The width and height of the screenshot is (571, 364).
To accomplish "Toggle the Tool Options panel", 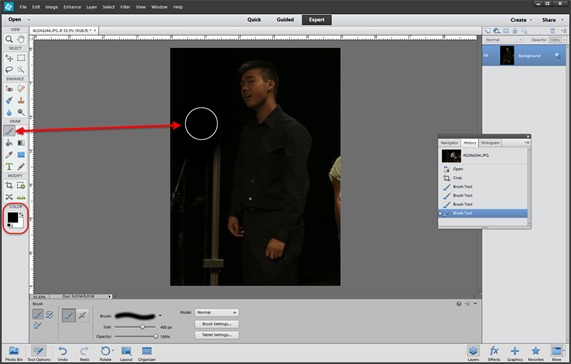I will (39, 353).
